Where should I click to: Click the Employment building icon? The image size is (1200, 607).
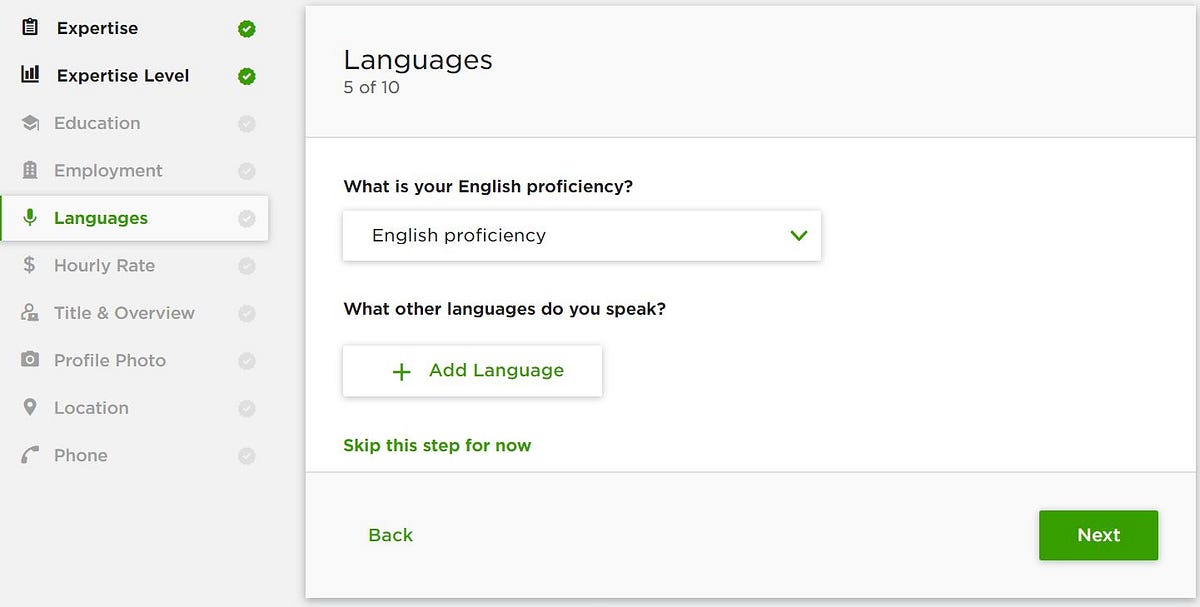30,171
